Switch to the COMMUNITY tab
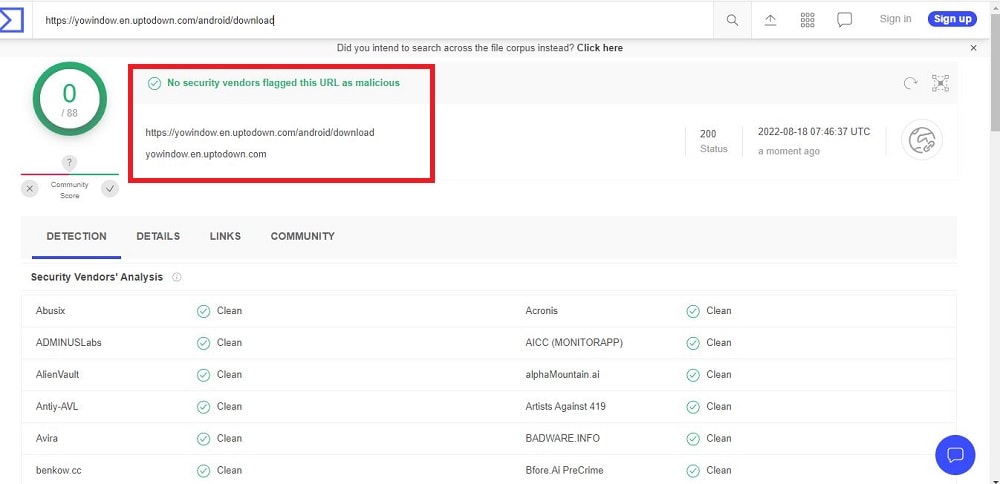Screen dimensions: 1000x484 (x=302, y=237)
